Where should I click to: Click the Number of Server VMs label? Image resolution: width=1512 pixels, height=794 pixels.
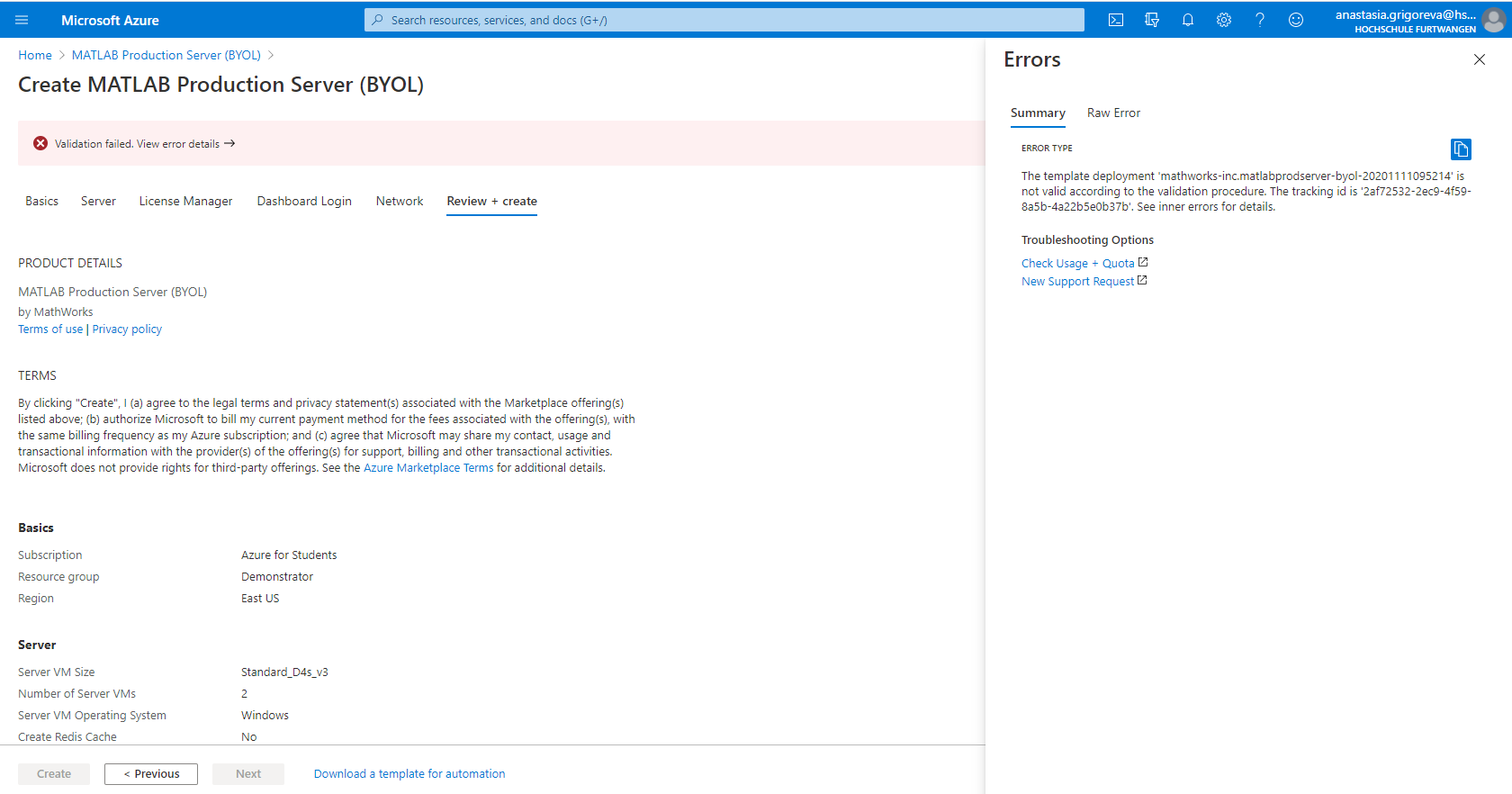[76, 693]
